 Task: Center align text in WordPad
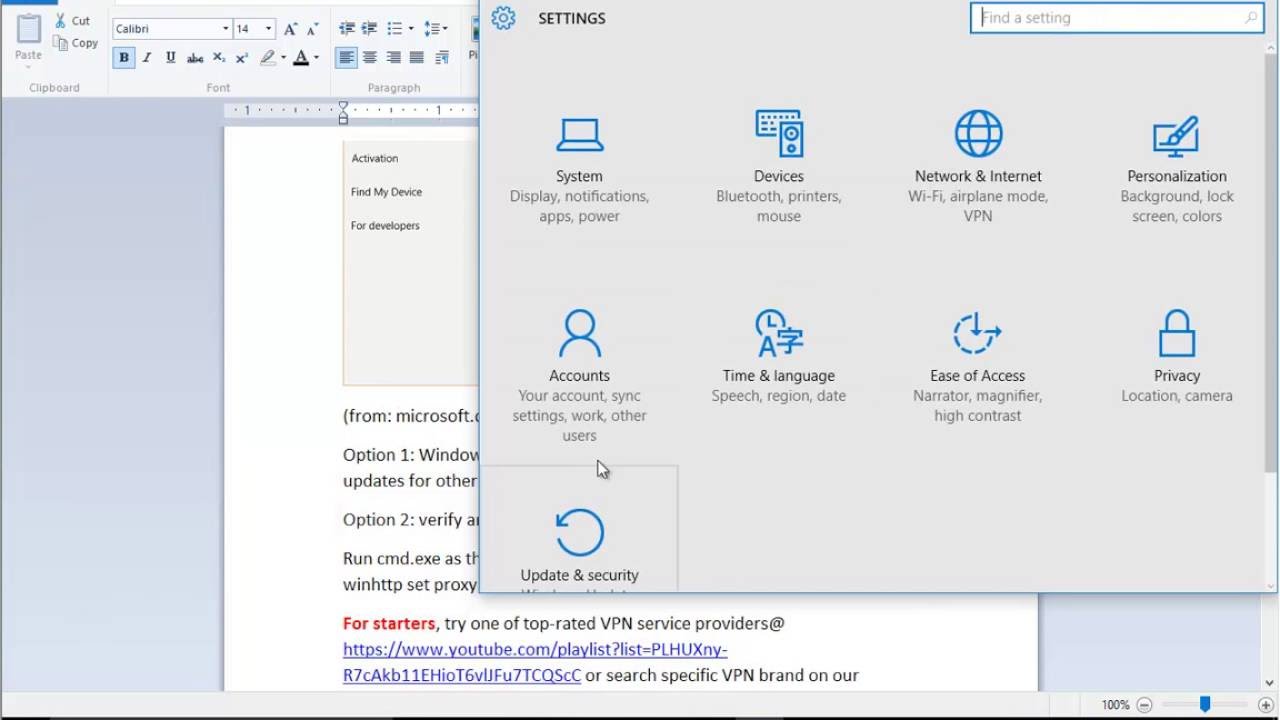click(370, 58)
